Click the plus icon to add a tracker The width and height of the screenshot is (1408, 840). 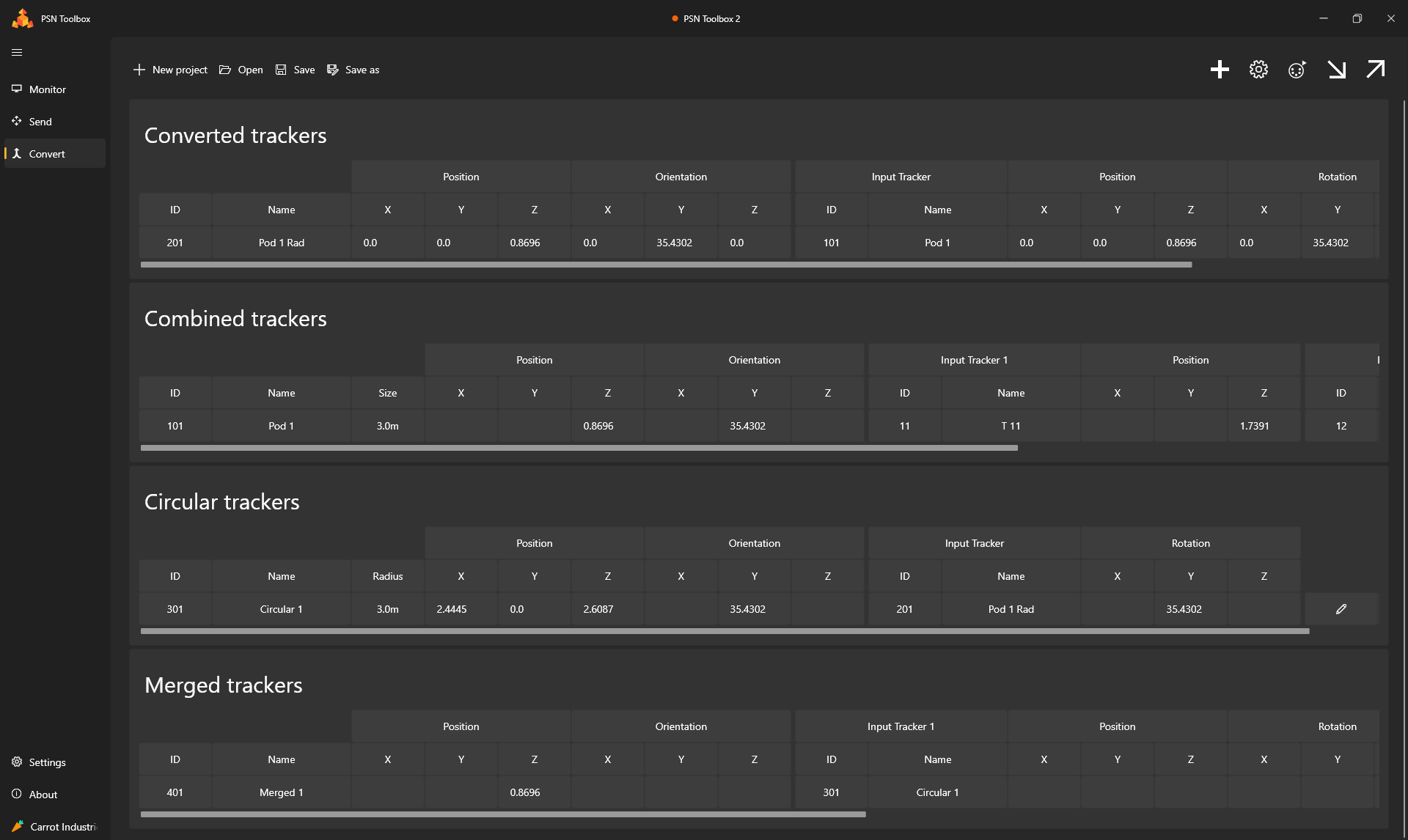coord(1220,70)
